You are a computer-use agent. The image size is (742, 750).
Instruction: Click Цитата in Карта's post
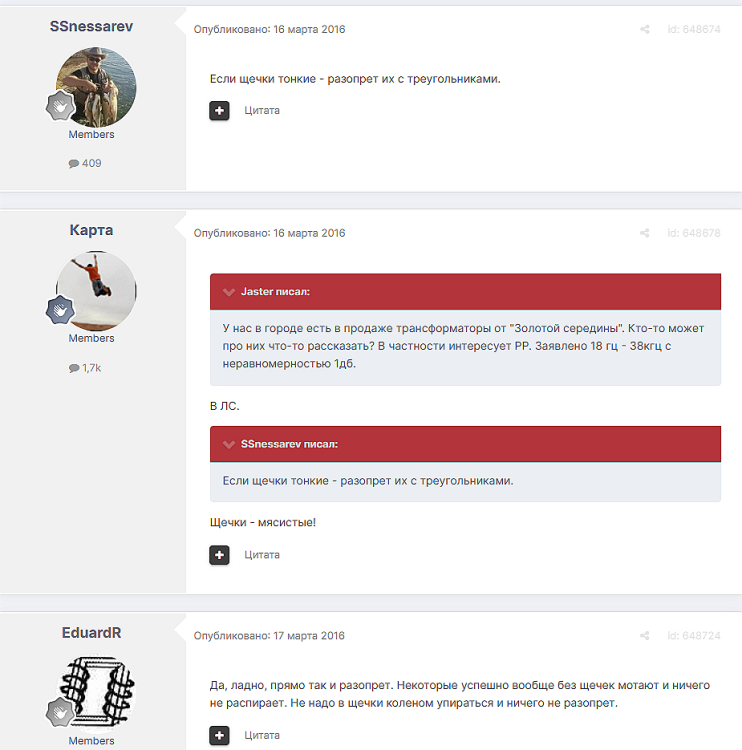tap(262, 555)
